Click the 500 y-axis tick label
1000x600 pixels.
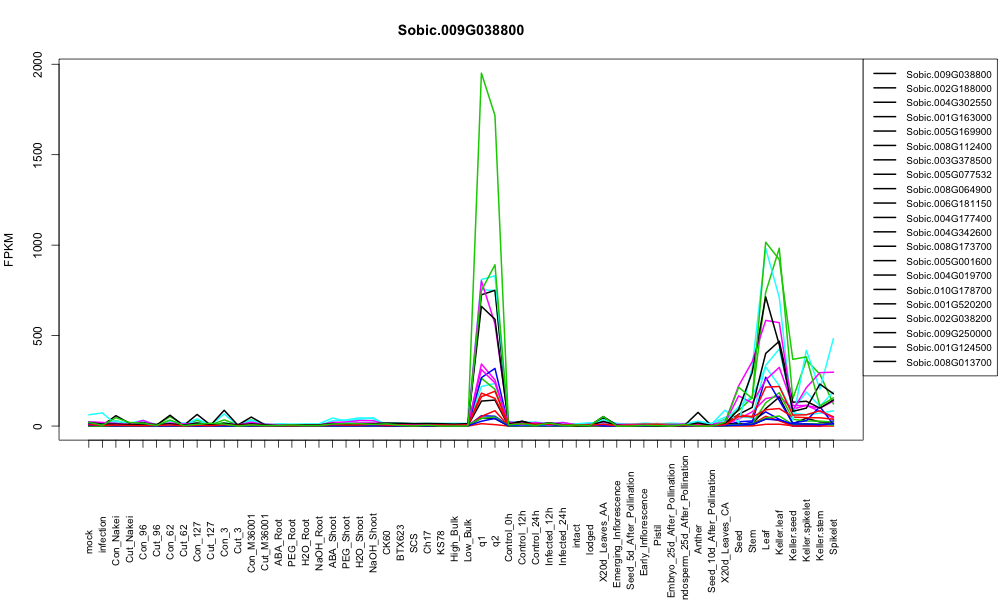tap(38, 335)
